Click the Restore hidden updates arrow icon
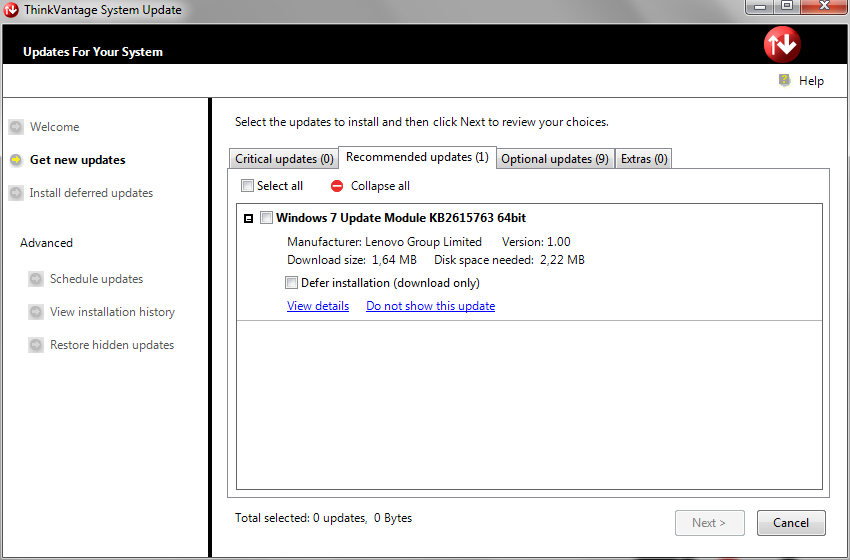 (x=36, y=345)
